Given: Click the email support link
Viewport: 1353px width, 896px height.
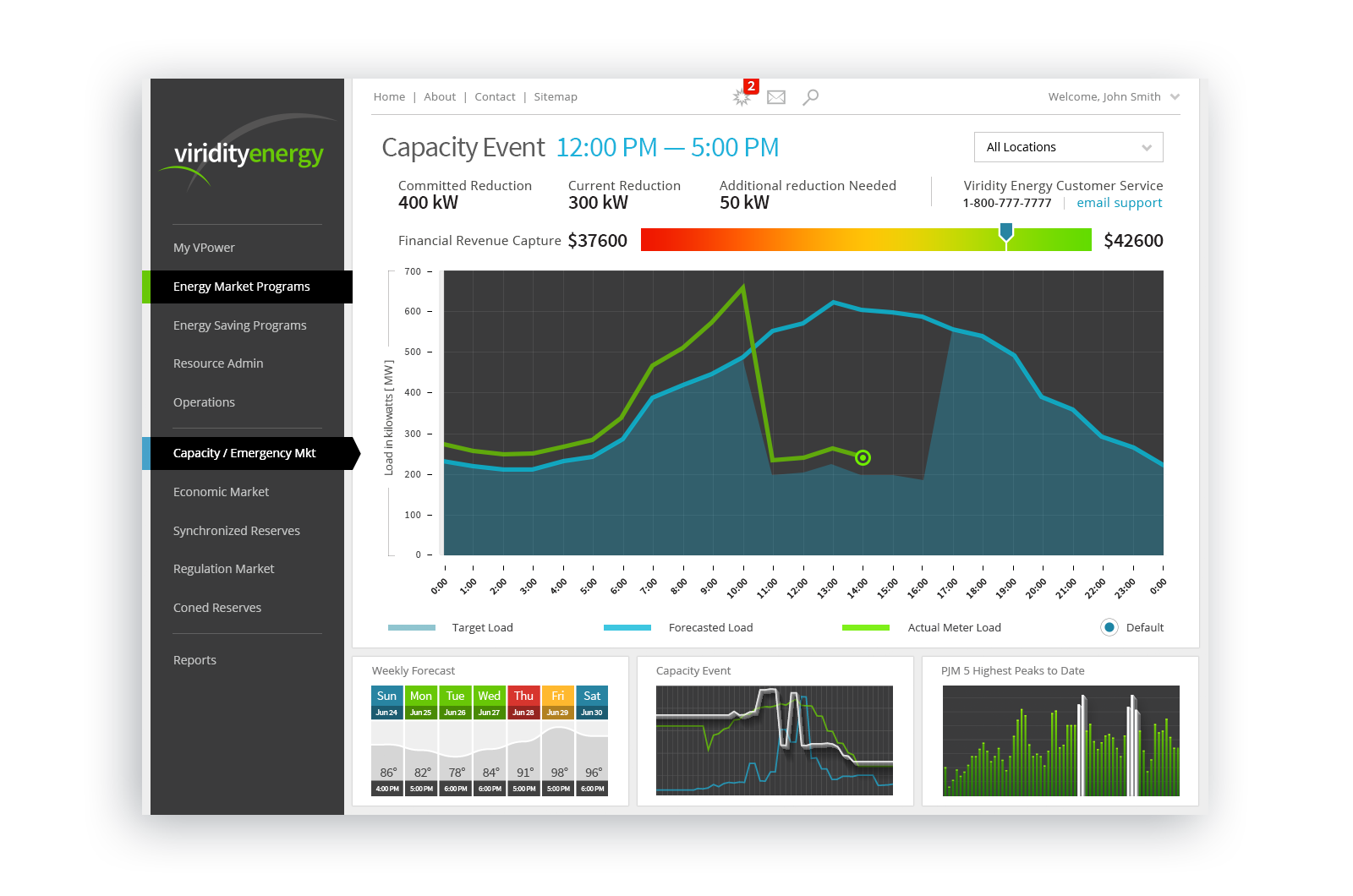Looking at the screenshot, I should (x=1119, y=203).
